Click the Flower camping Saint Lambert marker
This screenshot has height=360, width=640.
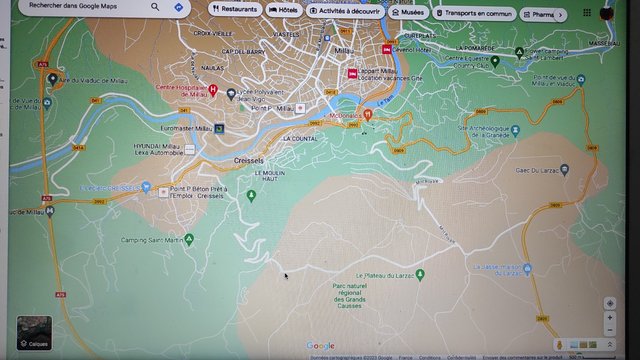519,53
